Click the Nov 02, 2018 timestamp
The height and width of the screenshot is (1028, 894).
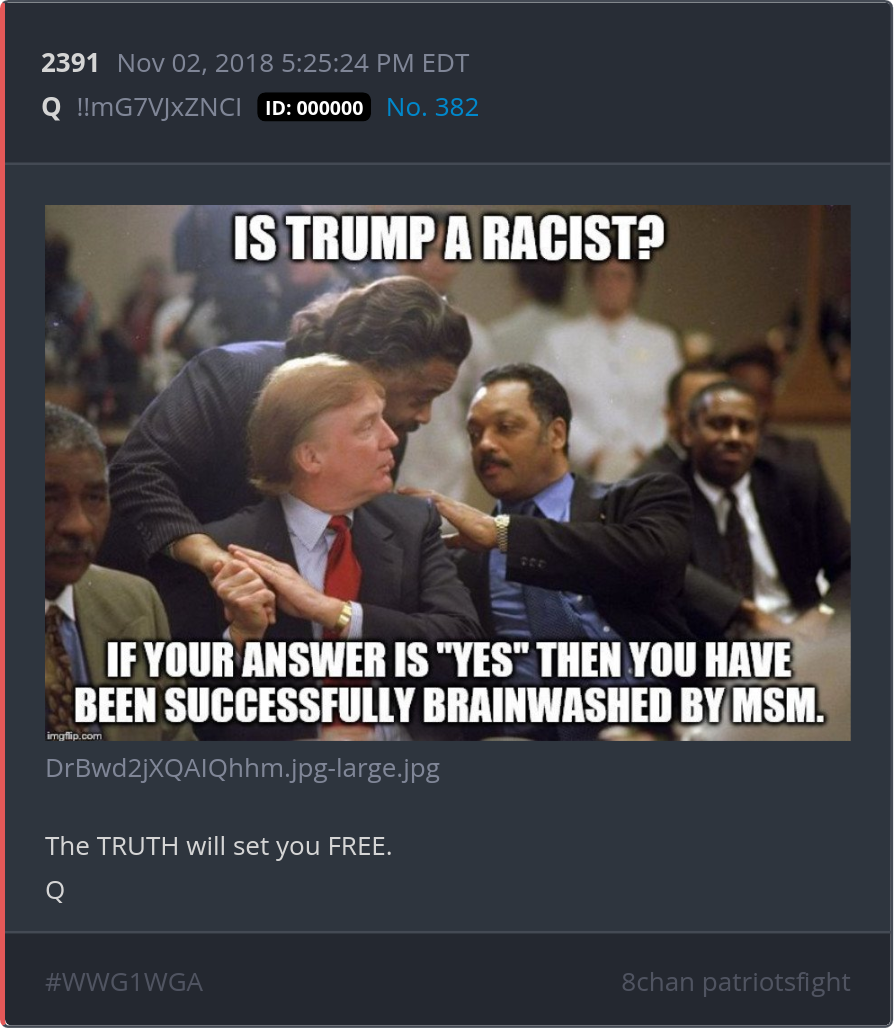pyautogui.click(x=293, y=64)
